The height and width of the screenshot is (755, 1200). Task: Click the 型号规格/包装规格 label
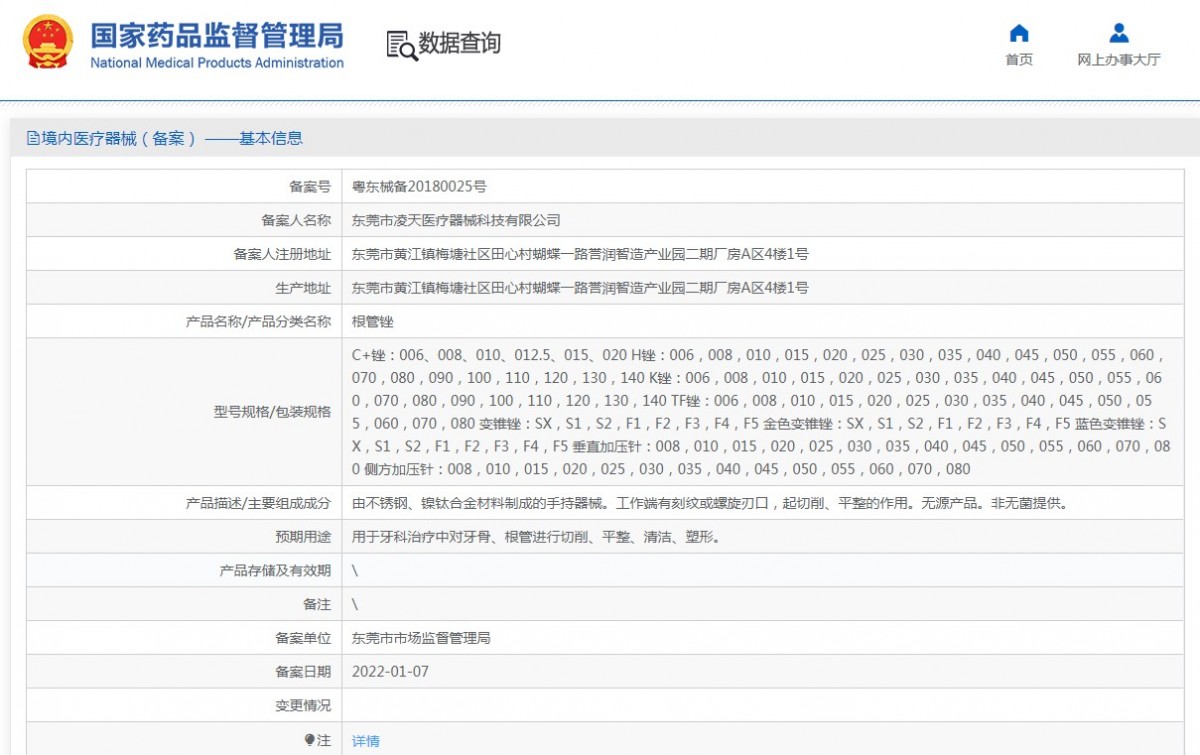272,412
